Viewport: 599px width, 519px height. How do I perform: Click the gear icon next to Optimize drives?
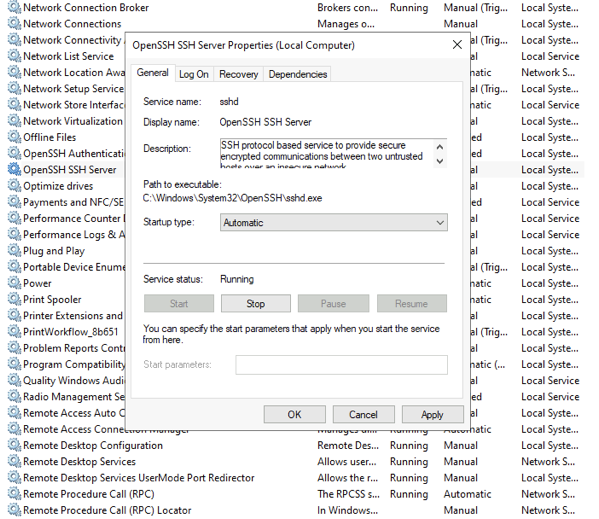[14, 186]
